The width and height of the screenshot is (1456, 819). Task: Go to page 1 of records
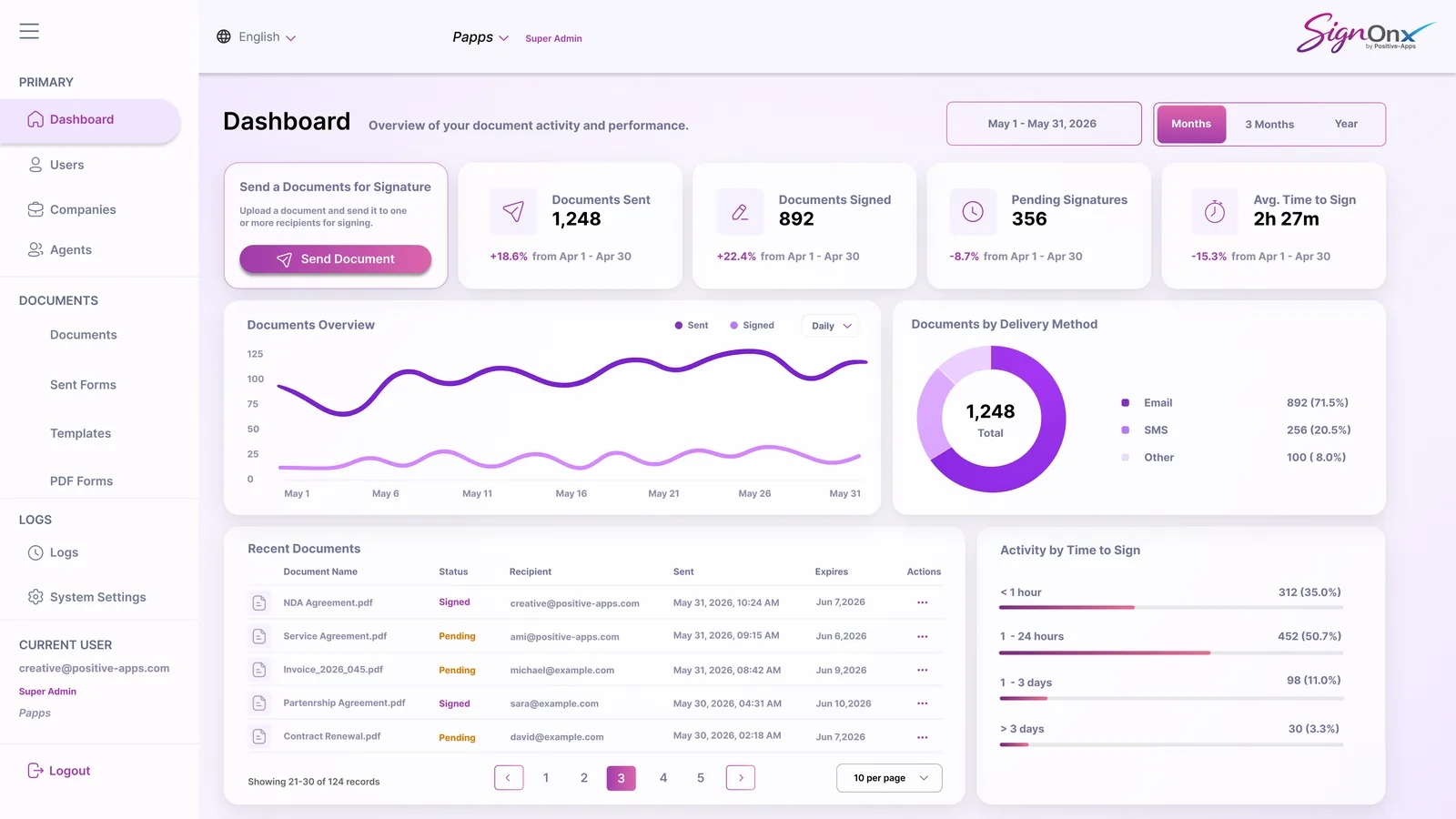click(546, 778)
